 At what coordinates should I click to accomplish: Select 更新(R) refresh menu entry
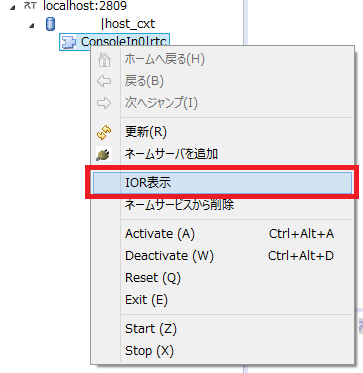pyautogui.click(x=222, y=132)
